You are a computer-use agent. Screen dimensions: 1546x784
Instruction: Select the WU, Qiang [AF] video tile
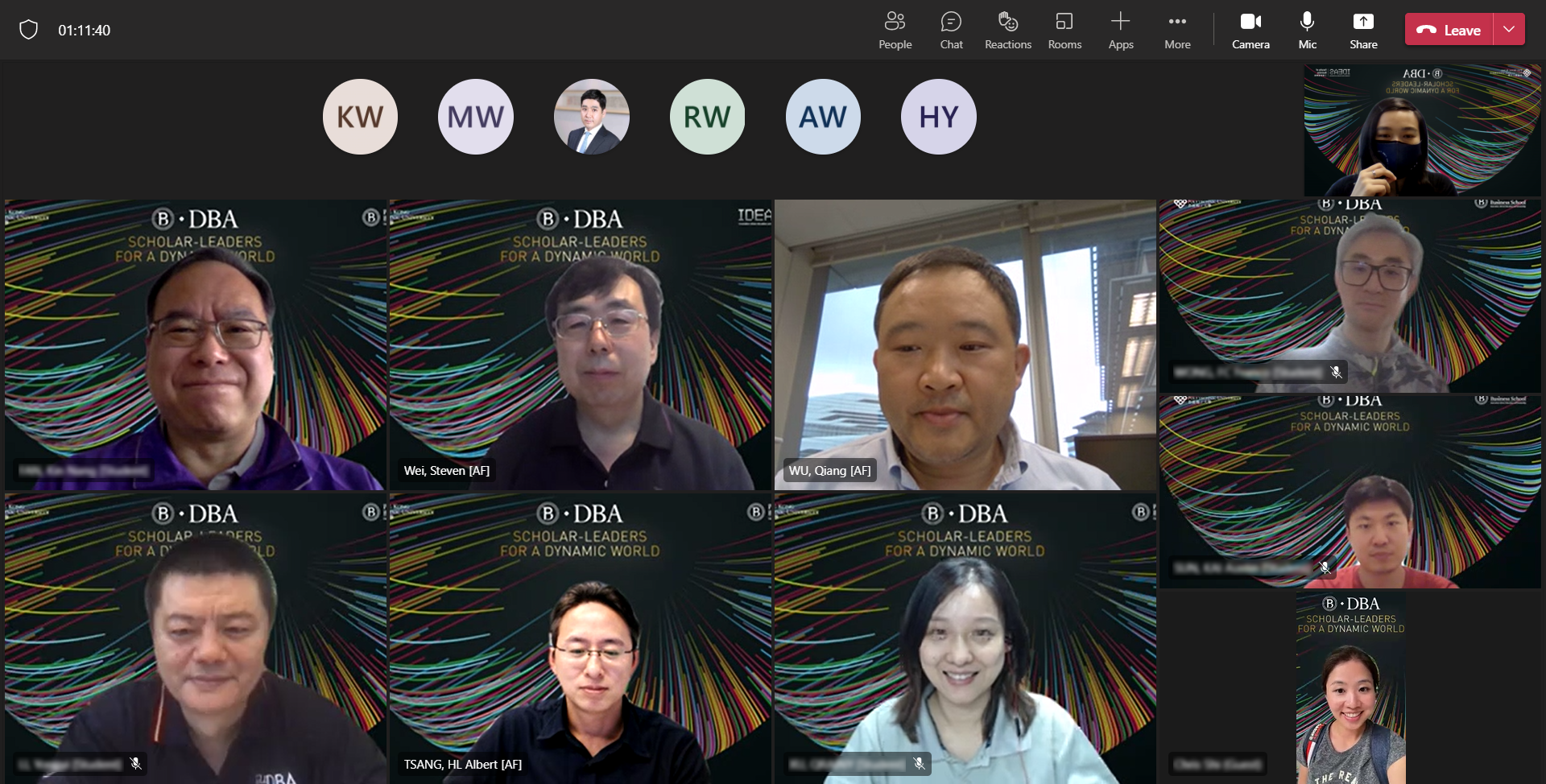(965, 345)
